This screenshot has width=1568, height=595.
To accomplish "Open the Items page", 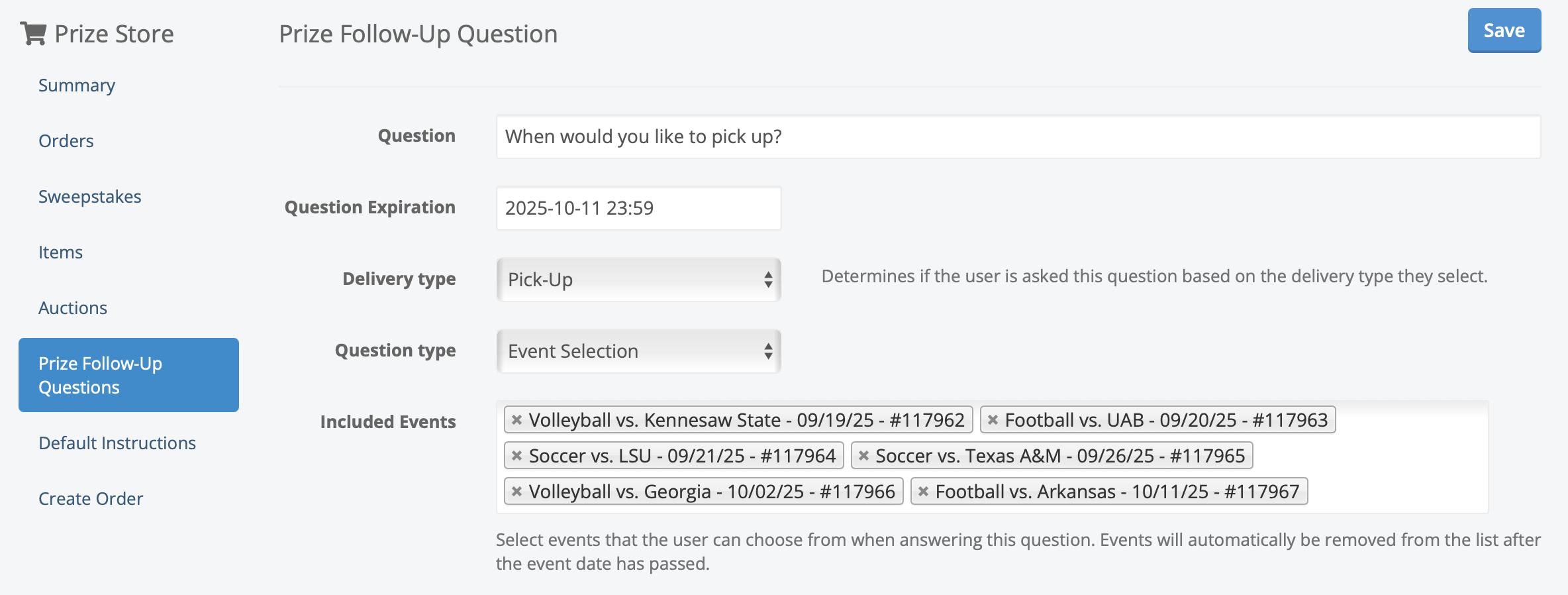I will (x=60, y=252).
